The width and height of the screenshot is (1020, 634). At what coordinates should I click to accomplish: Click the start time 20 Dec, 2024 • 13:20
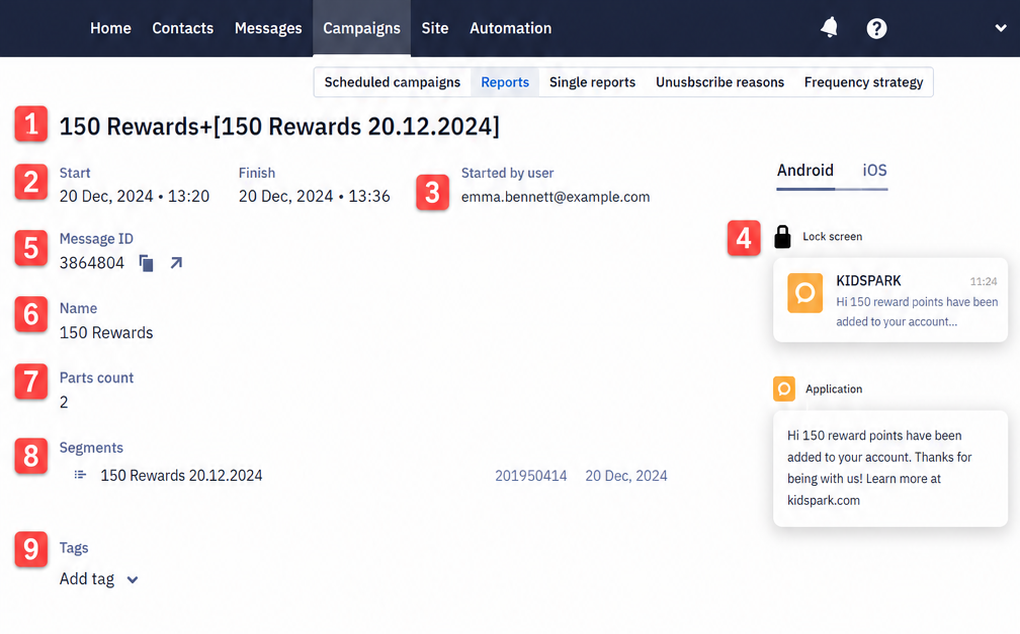point(135,196)
